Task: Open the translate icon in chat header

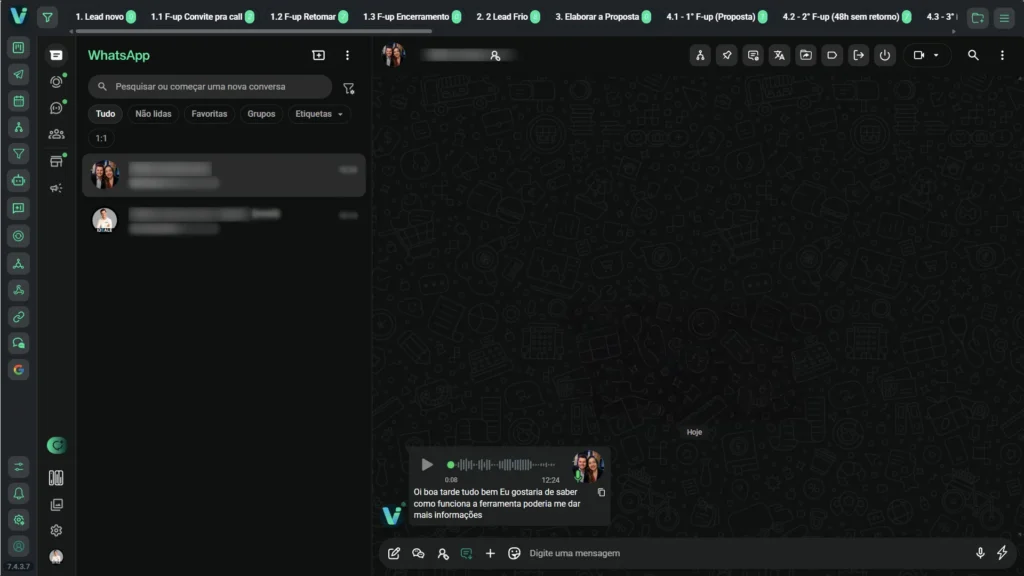Action: tap(779, 56)
